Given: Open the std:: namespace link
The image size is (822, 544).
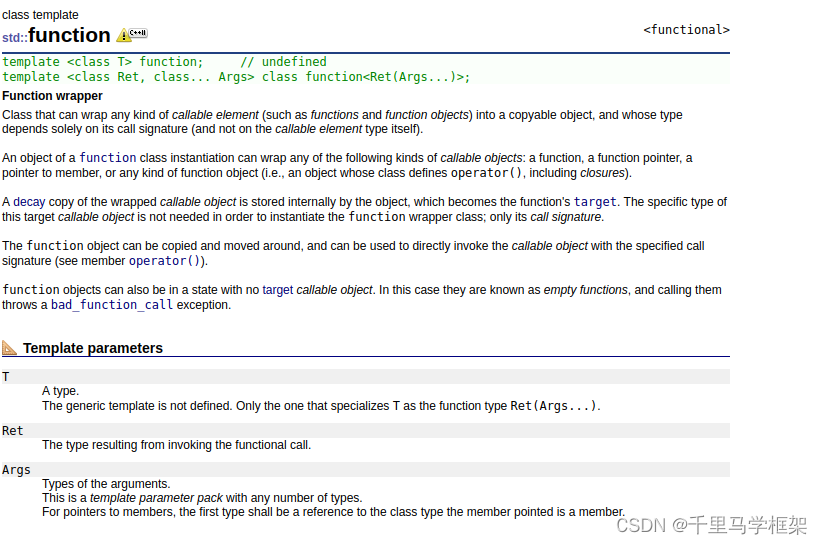Looking at the screenshot, I should 15,38.
